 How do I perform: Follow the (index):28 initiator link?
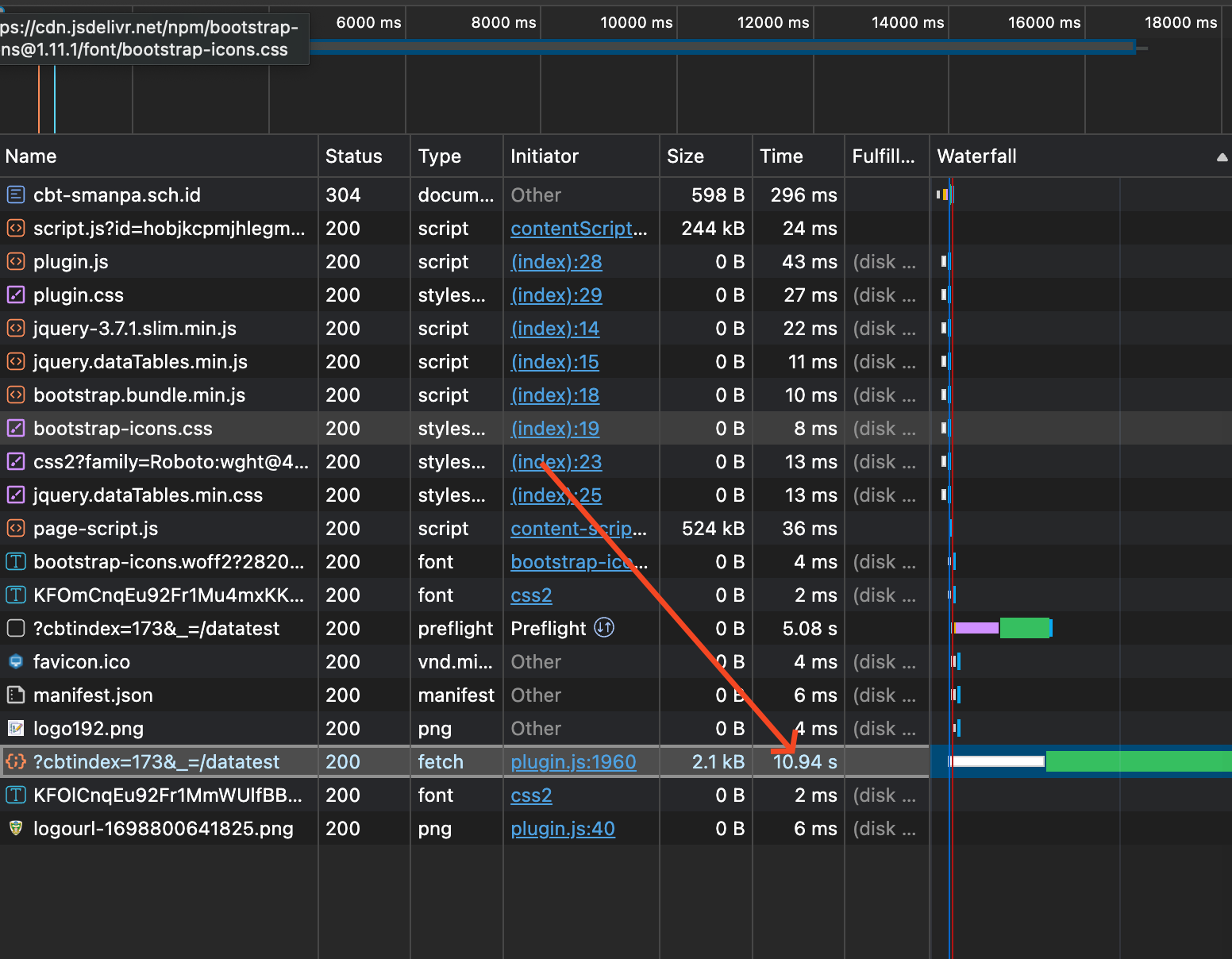556,261
